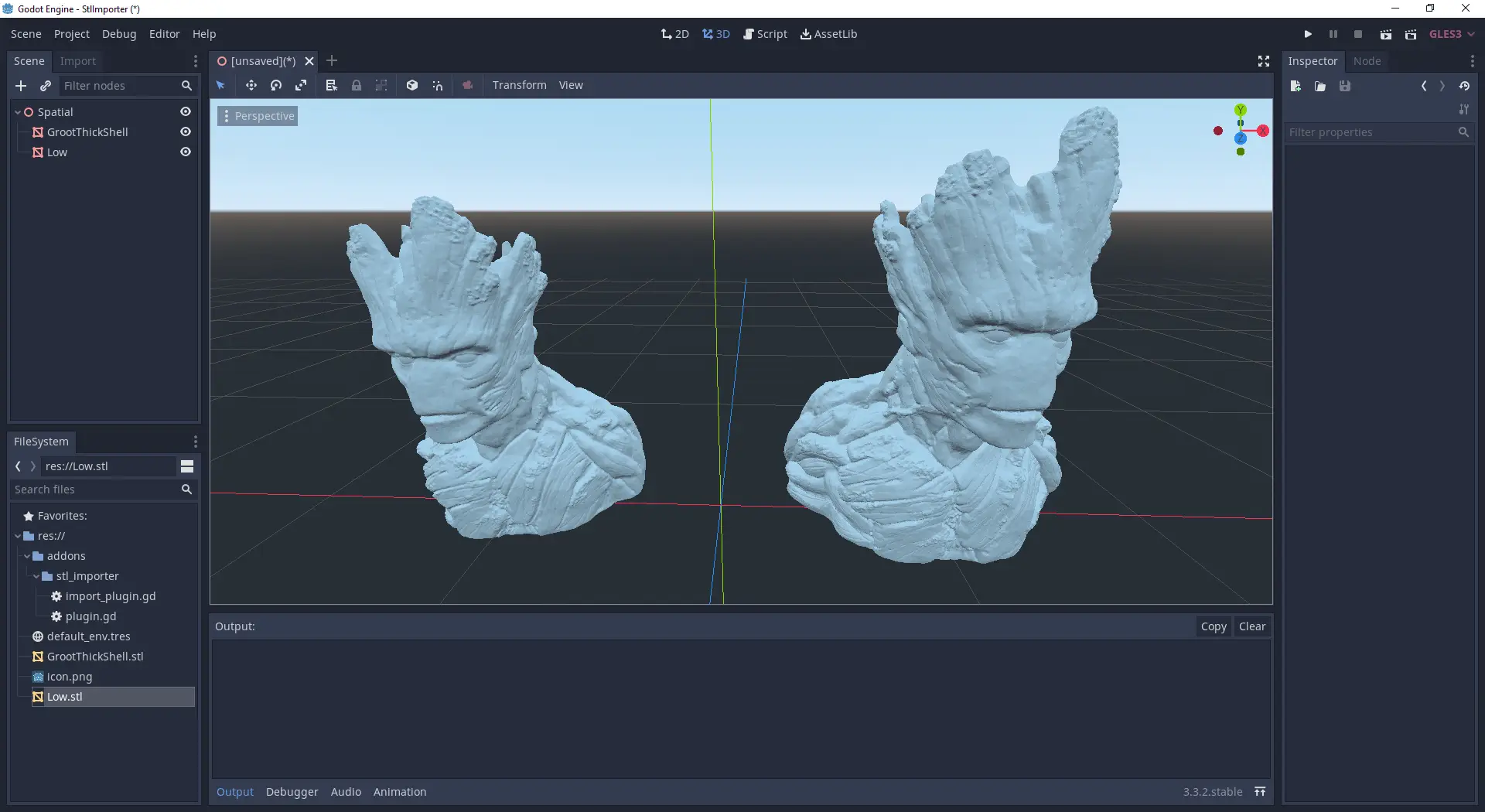The width and height of the screenshot is (1485, 812).
Task: Create a new resource in Inspector
Action: (1296, 86)
